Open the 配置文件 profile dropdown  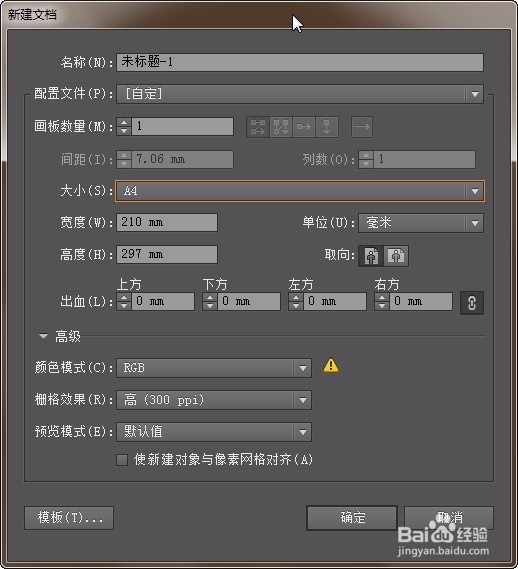pos(300,94)
